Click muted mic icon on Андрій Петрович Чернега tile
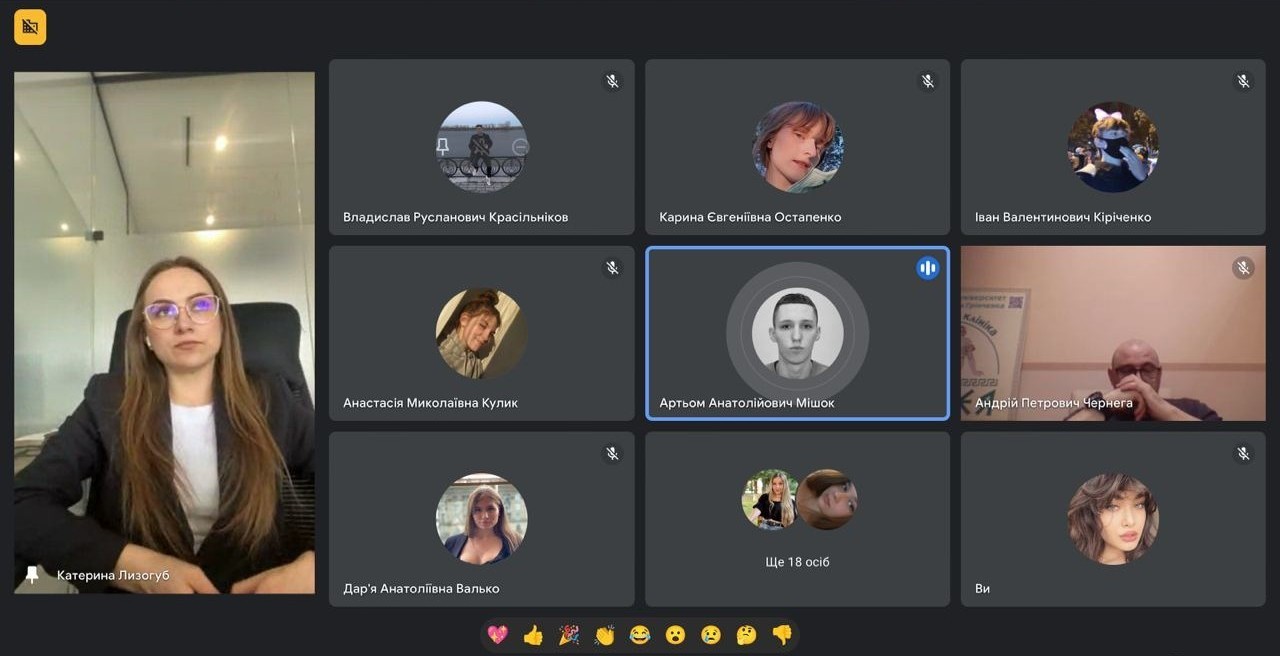Image resolution: width=1280 pixels, height=656 pixels. tap(1243, 267)
